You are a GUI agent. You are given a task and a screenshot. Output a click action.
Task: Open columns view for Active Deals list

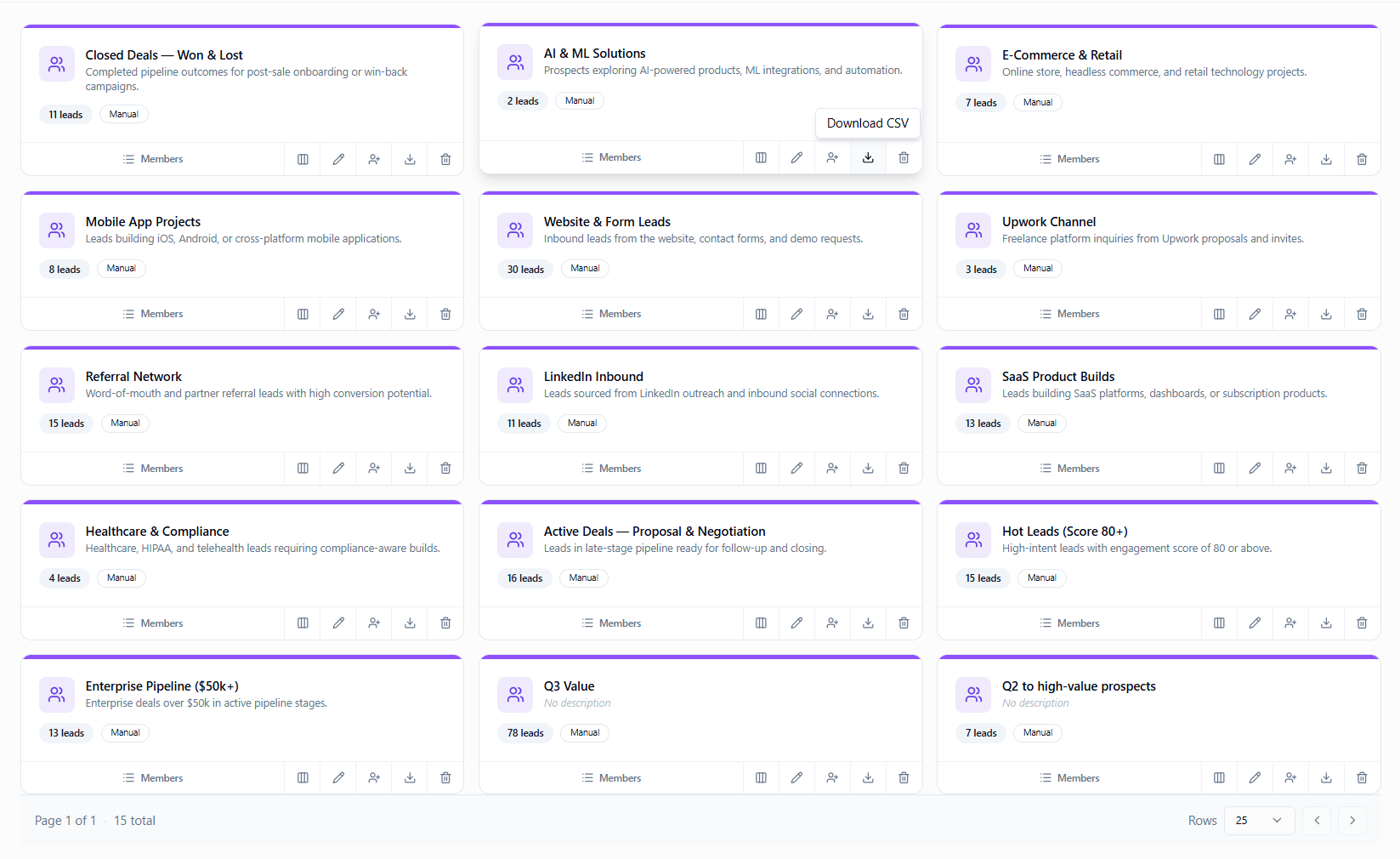761,623
